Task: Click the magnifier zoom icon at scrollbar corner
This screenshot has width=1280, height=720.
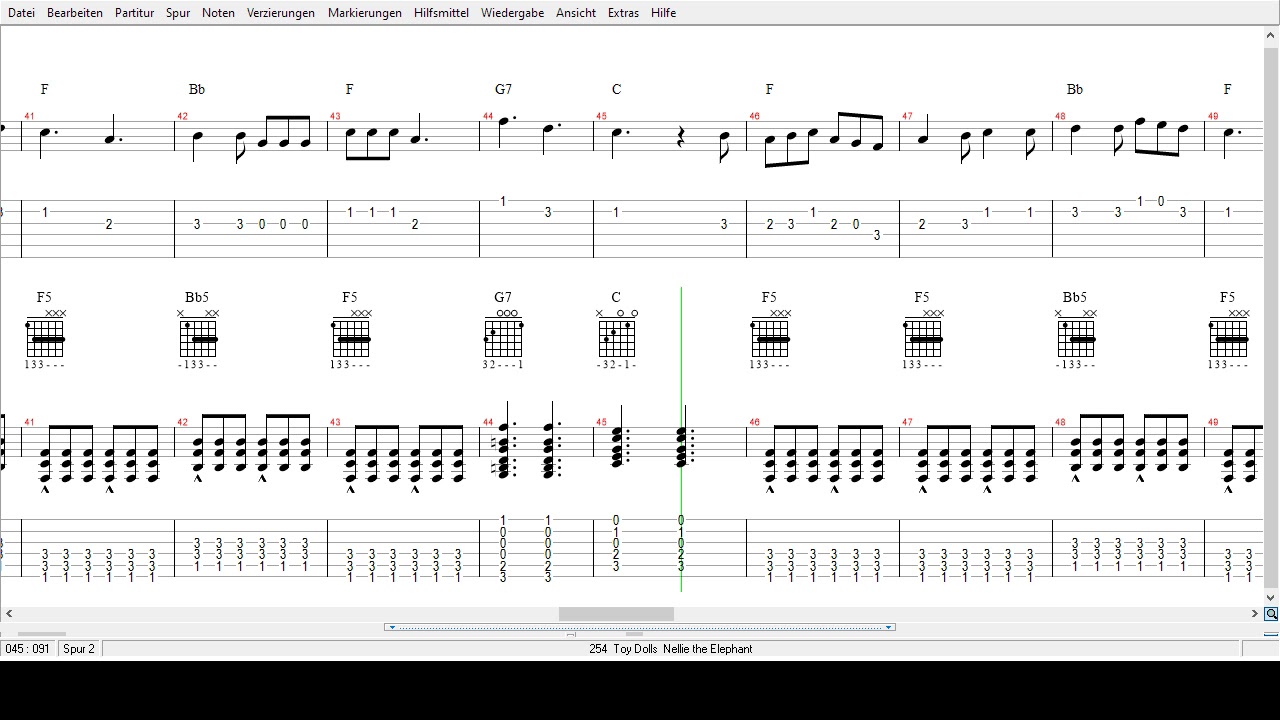Action: (x=1271, y=614)
